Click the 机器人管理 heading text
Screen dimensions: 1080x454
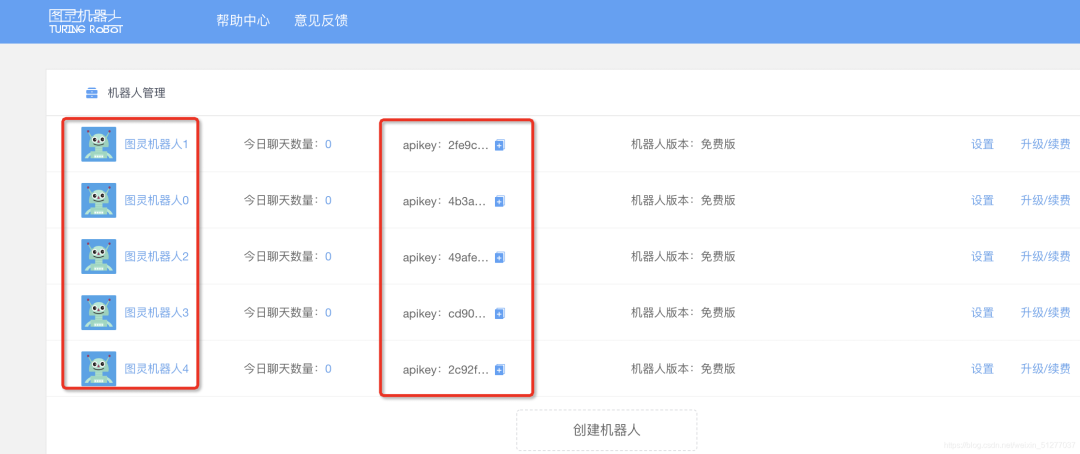(x=136, y=93)
